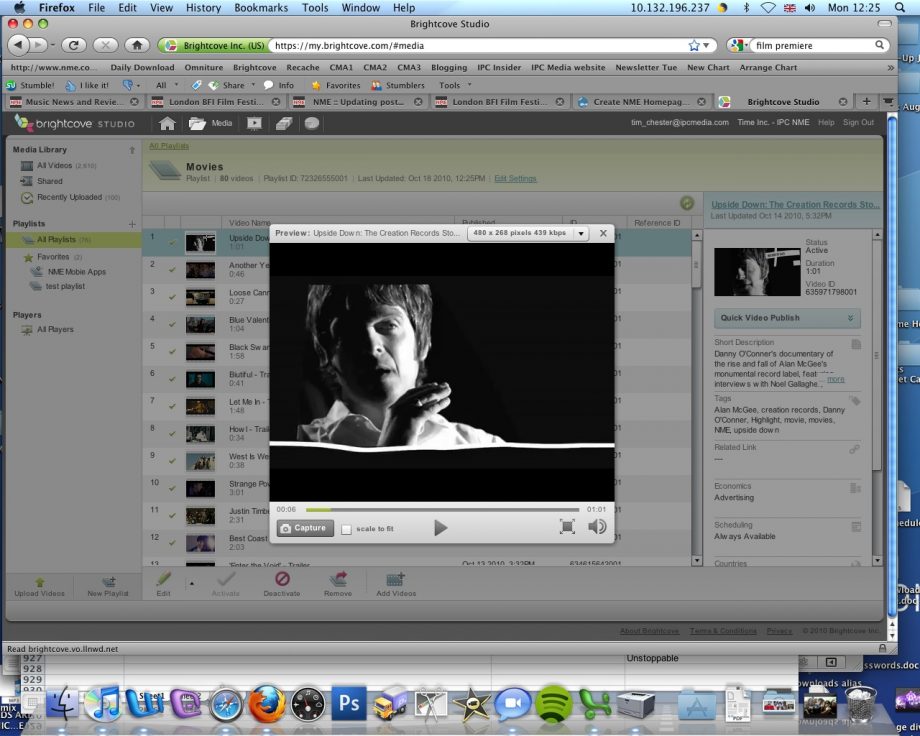Edit the Scheduling calendar icon
Image resolution: width=920 pixels, height=736 pixels.
[856, 527]
